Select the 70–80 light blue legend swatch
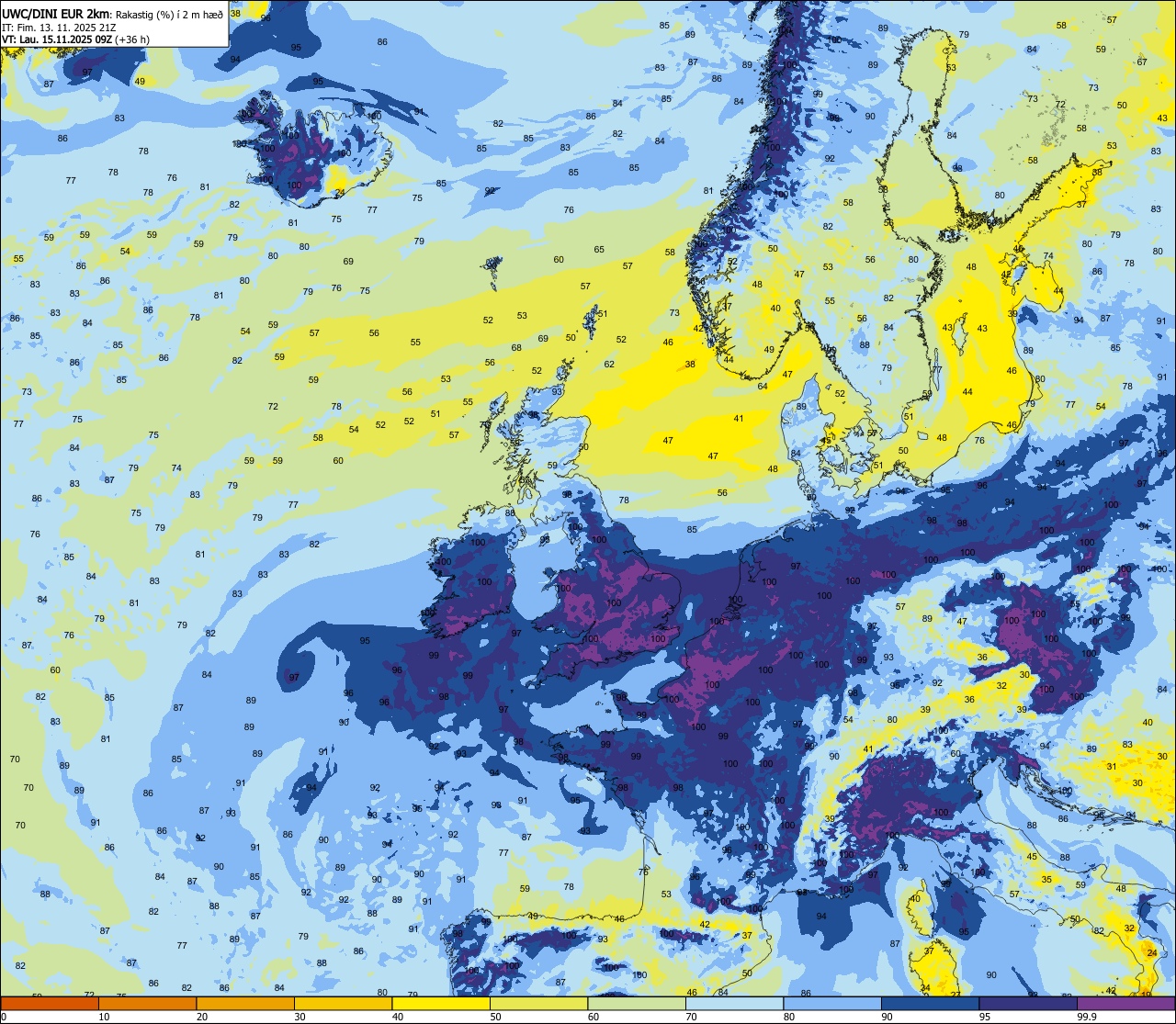Screen dimensions: 1176x1024 [734, 1003]
